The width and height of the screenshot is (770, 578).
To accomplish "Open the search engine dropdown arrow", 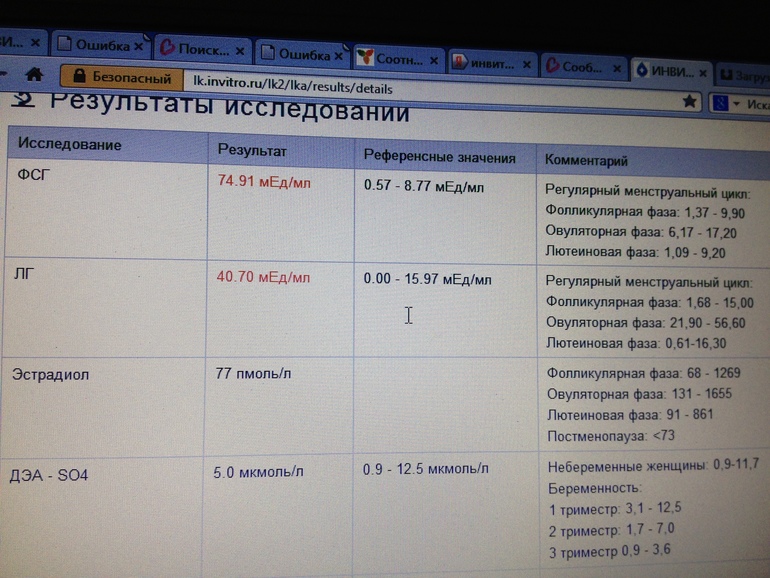I will pyautogui.click(x=736, y=104).
